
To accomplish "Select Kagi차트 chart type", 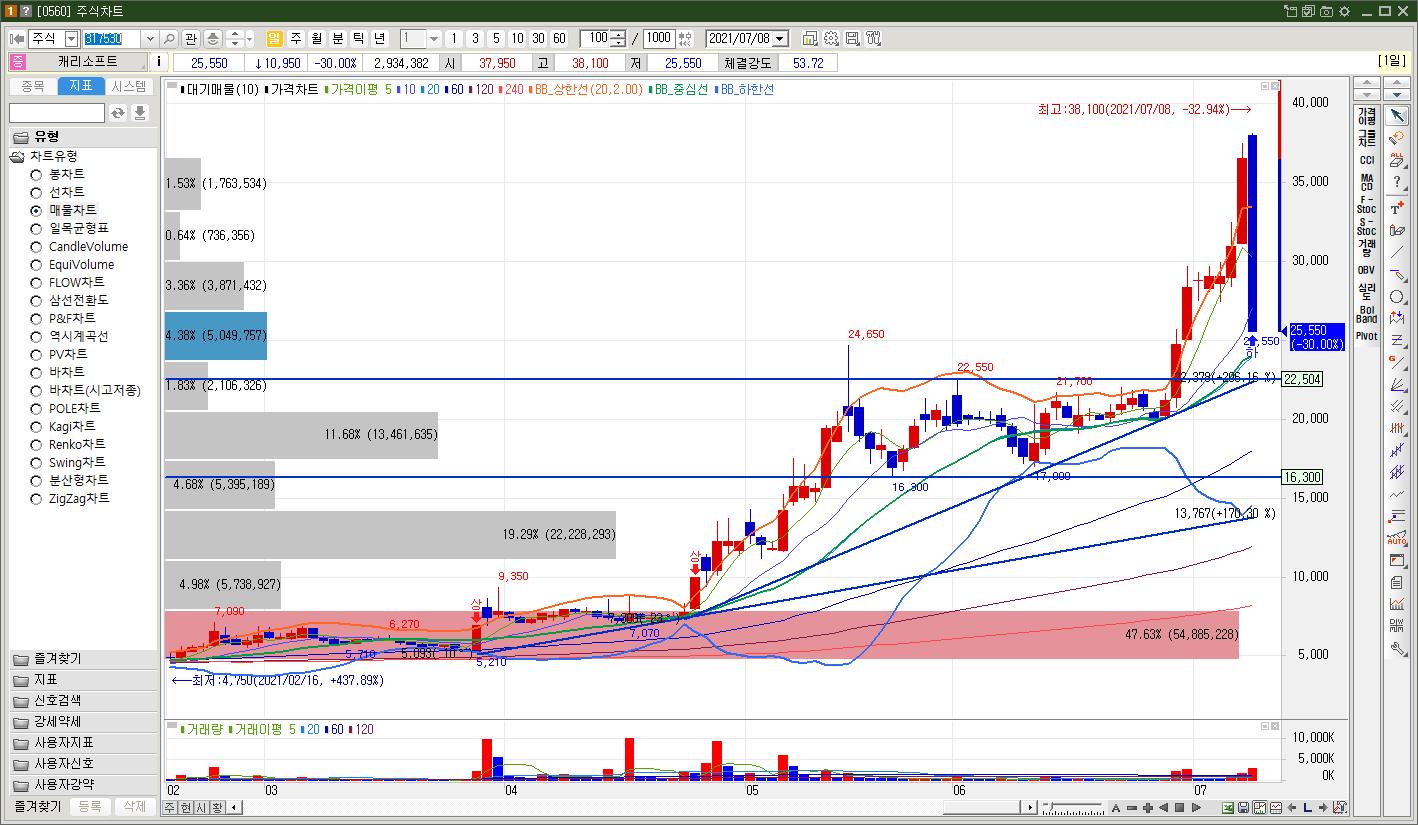I will [72, 426].
